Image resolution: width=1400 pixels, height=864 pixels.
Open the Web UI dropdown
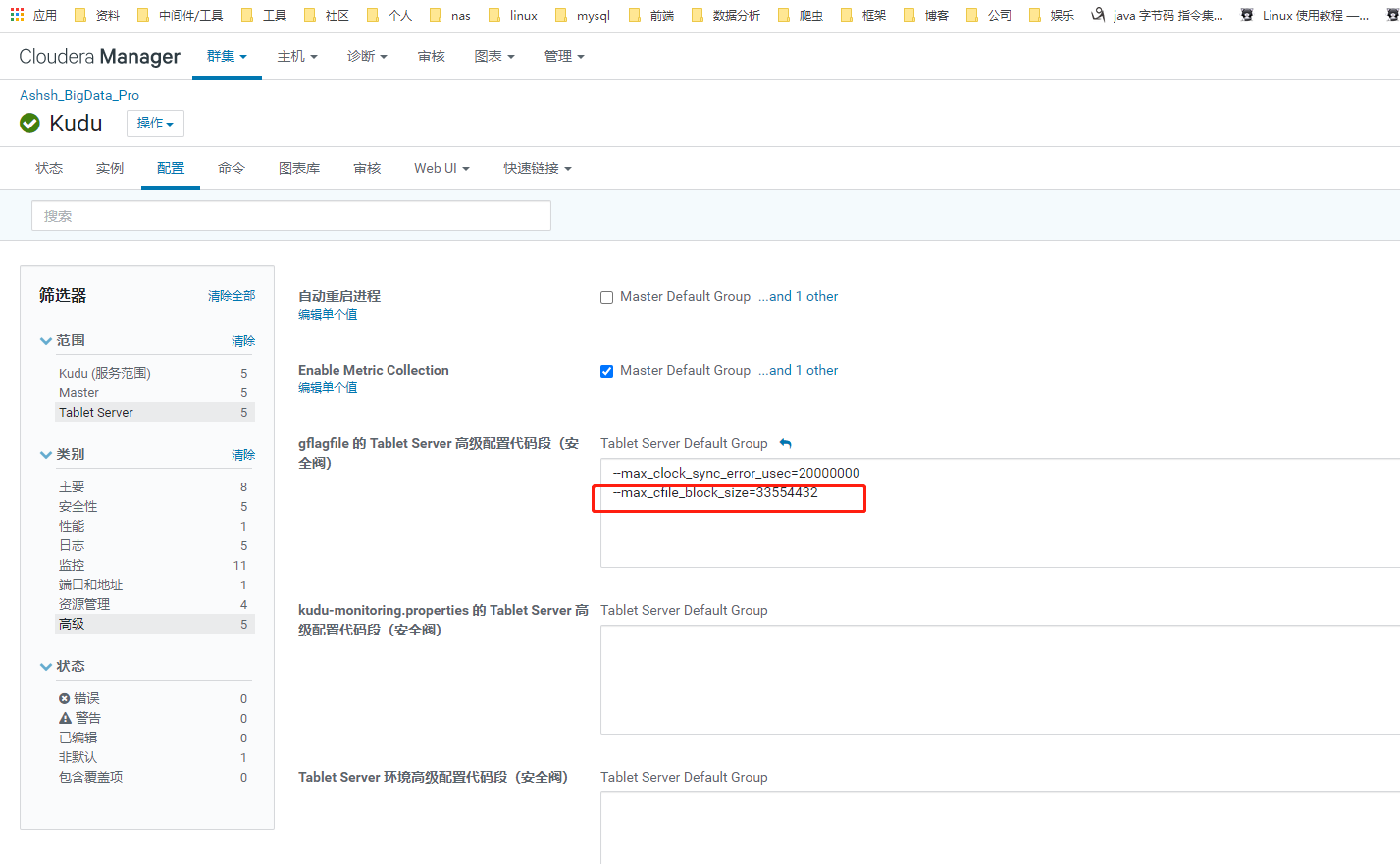tap(441, 168)
